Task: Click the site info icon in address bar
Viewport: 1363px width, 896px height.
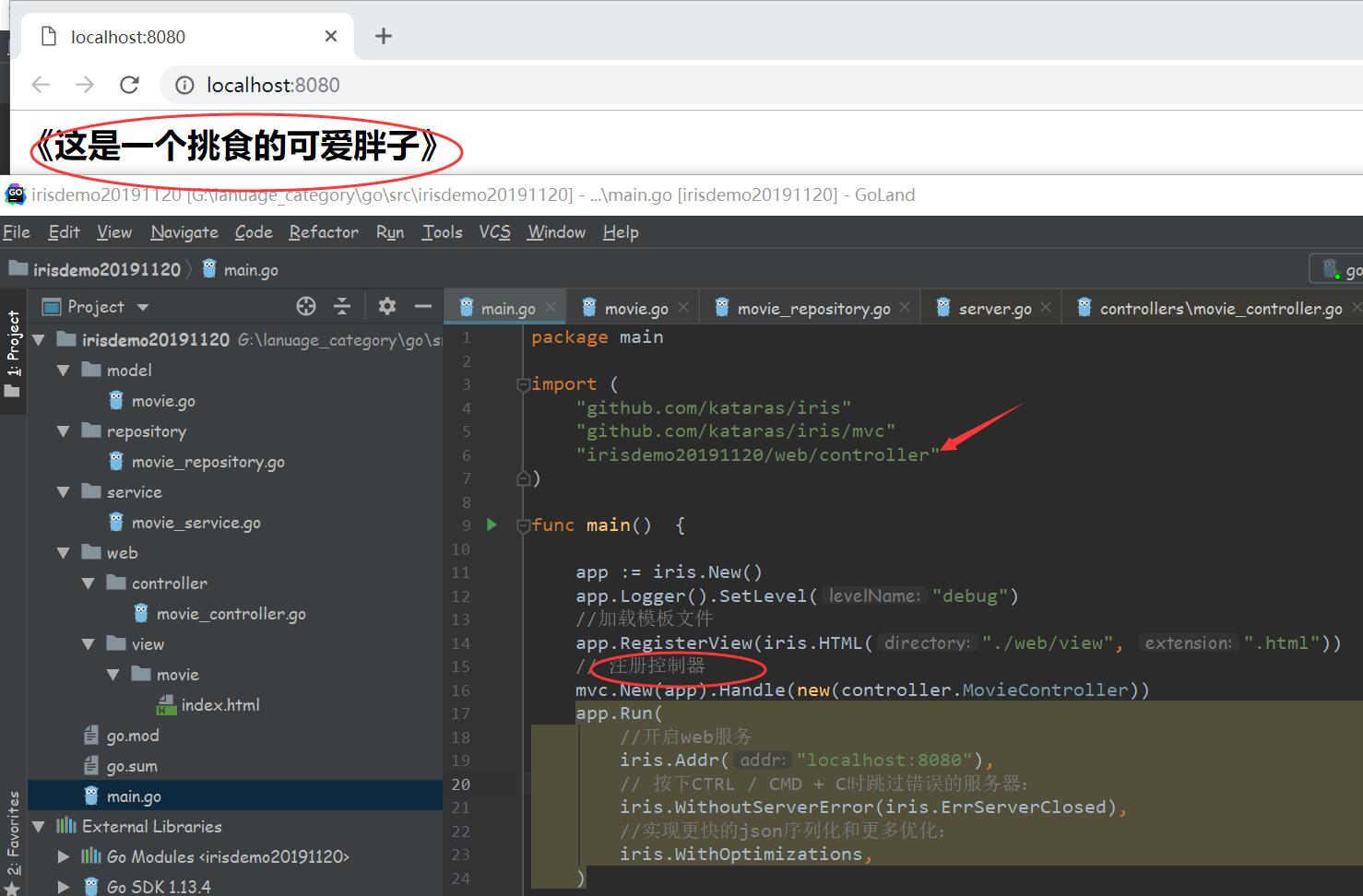Action: [184, 85]
